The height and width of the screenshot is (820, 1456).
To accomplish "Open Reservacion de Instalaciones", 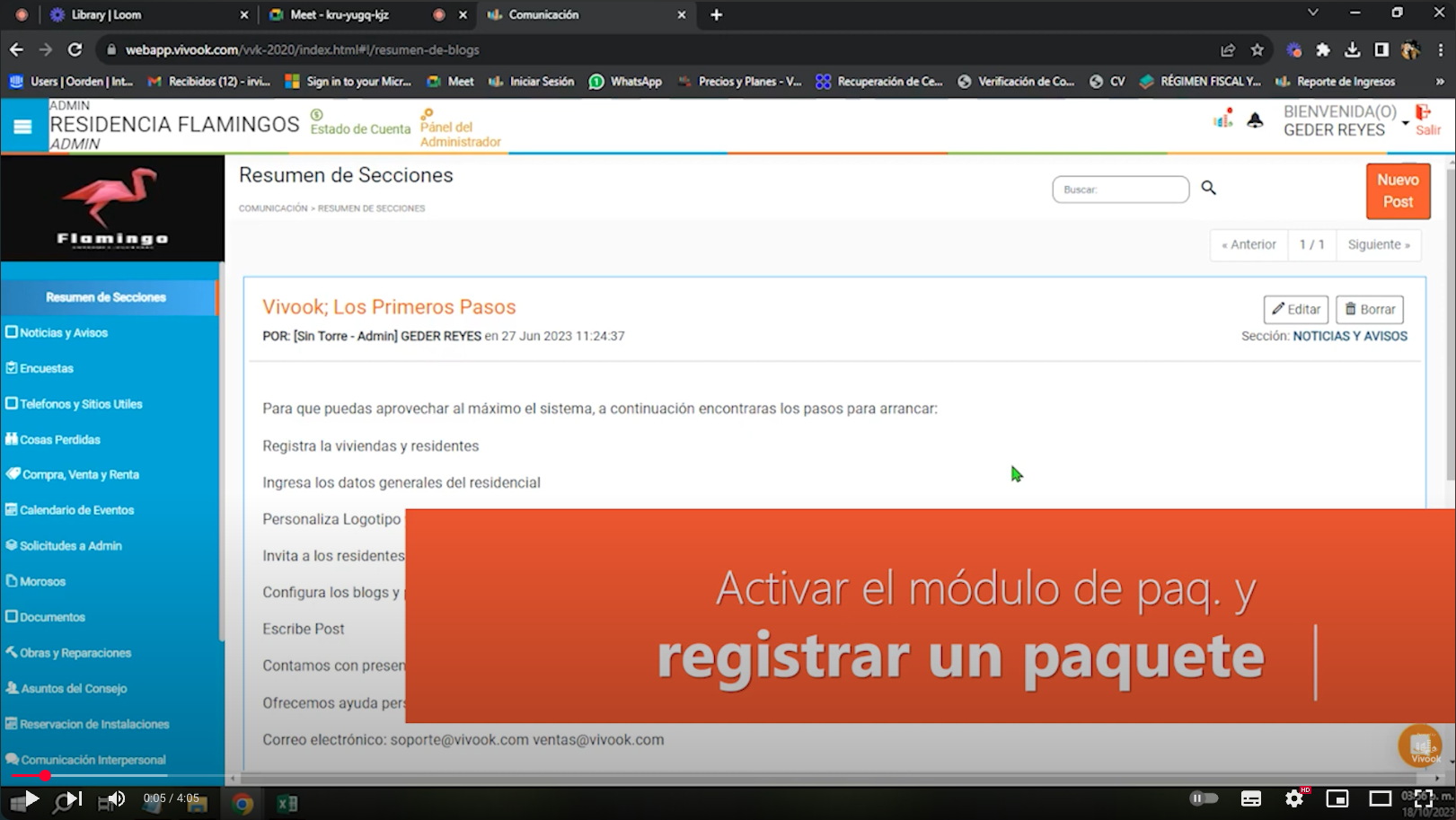I will pyautogui.click(x=94, y=724).
